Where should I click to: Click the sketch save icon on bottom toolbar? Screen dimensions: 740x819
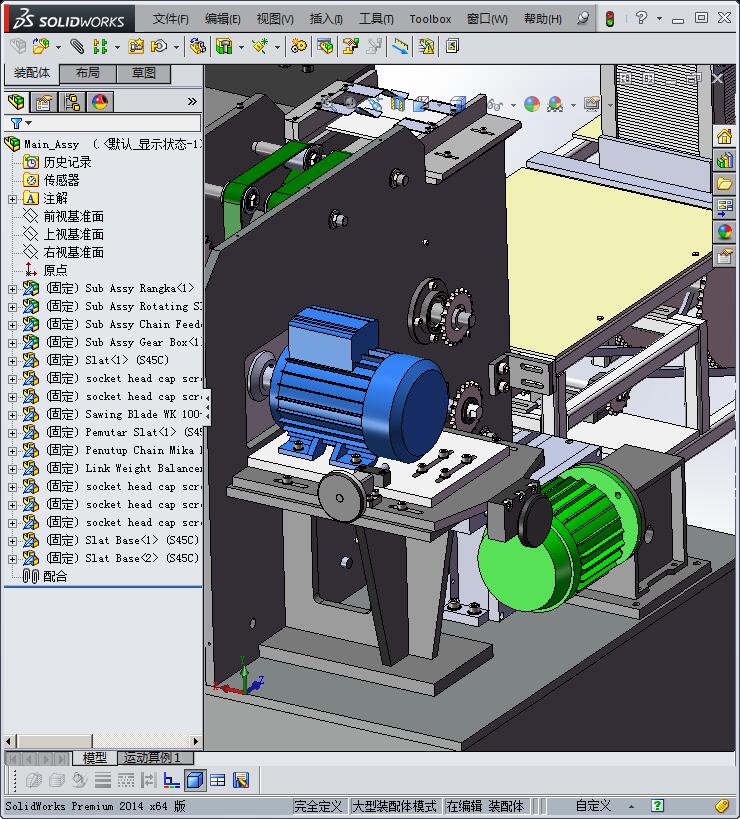coord(241,780)
